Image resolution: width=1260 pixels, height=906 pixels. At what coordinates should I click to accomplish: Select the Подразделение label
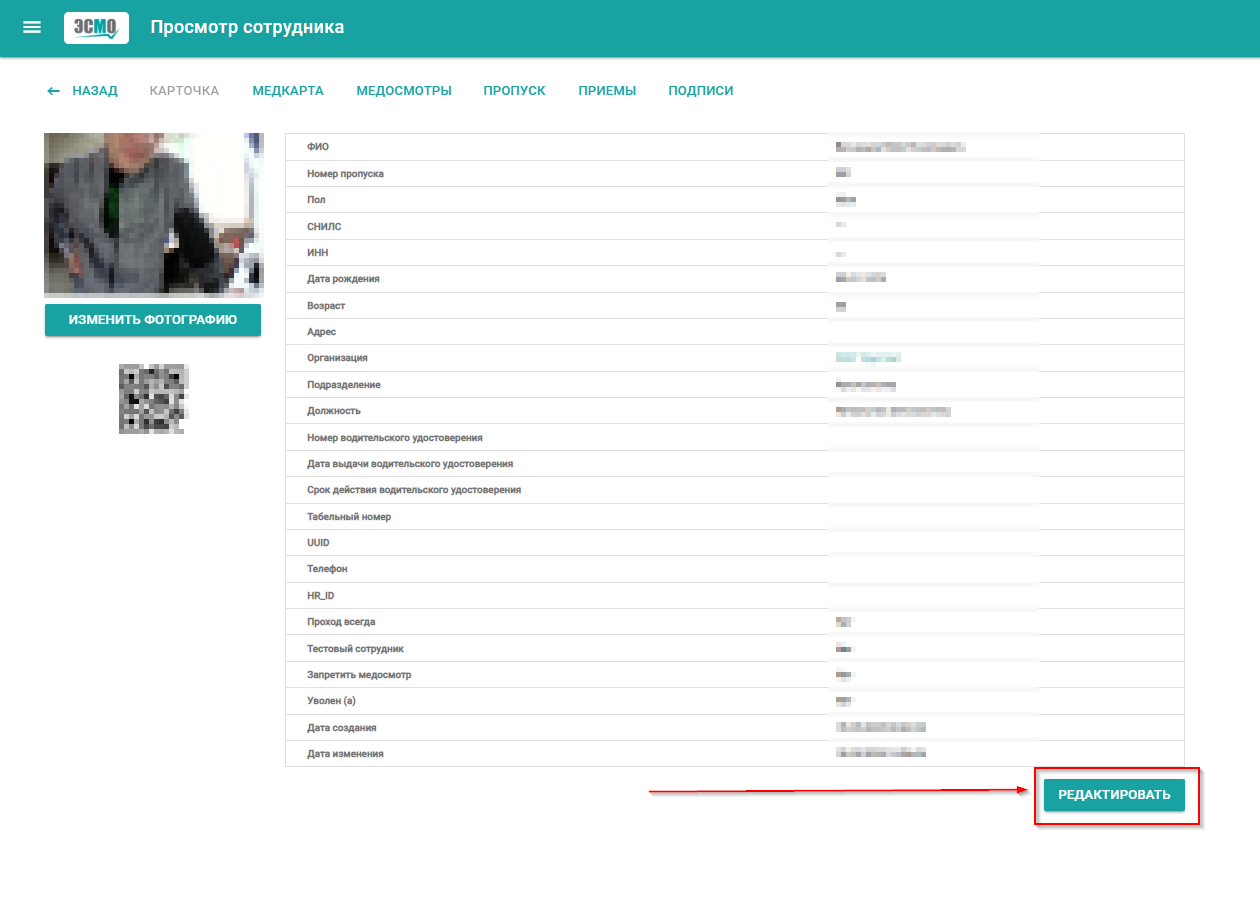coord(344,385)
